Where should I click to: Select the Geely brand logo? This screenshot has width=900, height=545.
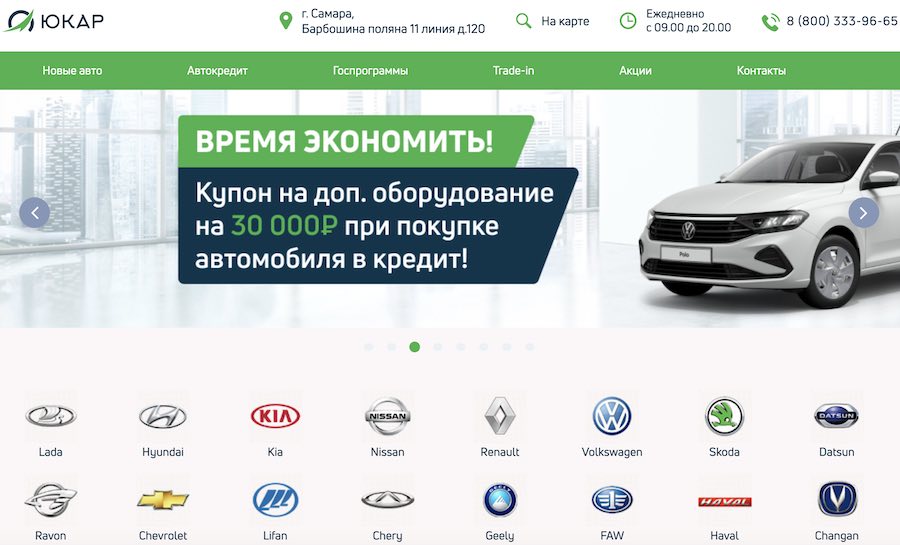click(500, 500)
